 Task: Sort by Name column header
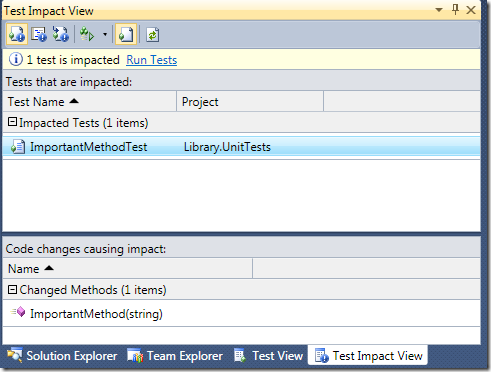pos(128,269)
